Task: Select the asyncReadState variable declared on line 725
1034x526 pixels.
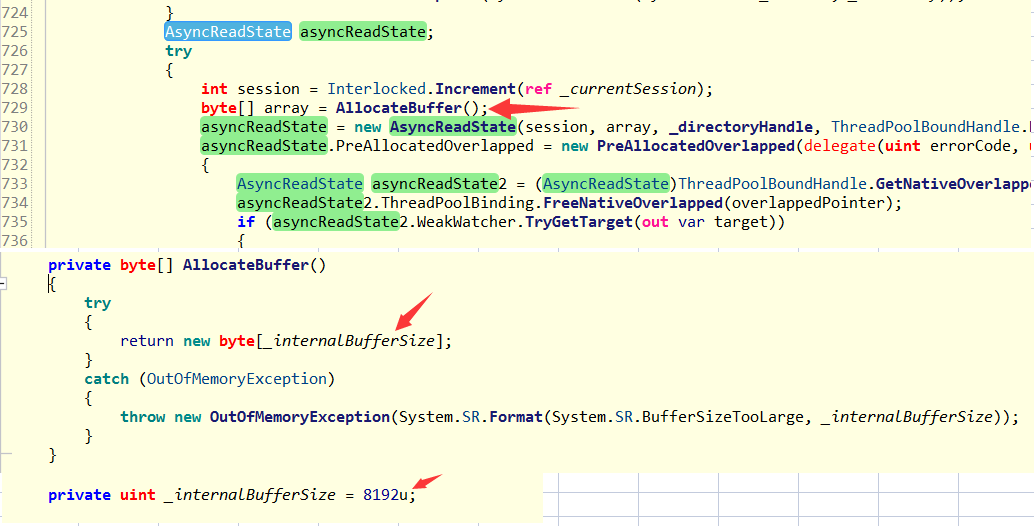Action: (x=363, y=32)
